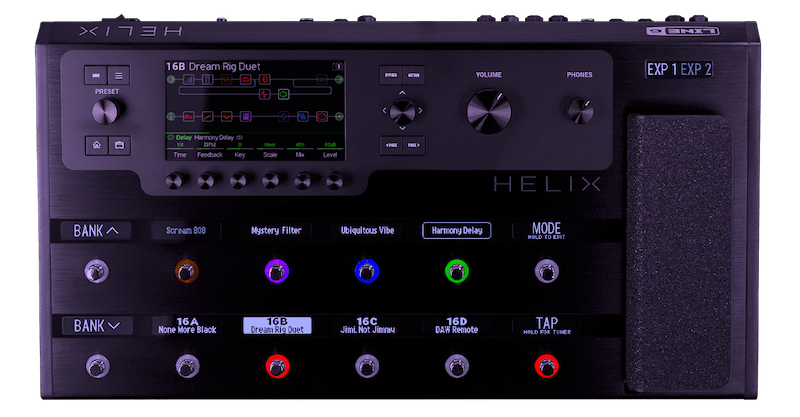Stomp the footswitch under MODE
This screenshot has width=800, height=417.
(x=546, y=271)
